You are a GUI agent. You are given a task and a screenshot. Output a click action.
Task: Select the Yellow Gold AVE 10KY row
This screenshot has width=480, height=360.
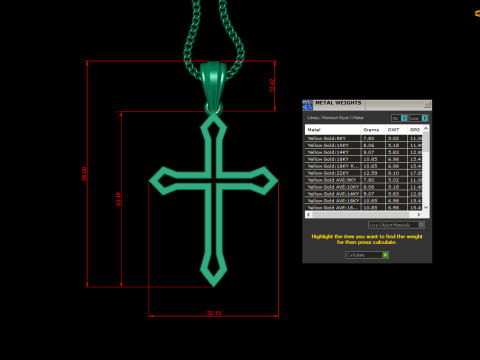coord(364,187)
